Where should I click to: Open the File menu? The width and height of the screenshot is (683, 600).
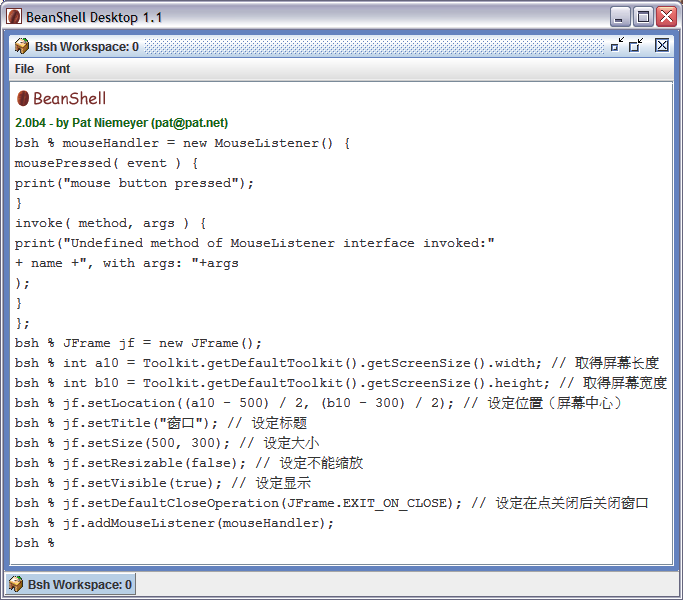(24, 69)
